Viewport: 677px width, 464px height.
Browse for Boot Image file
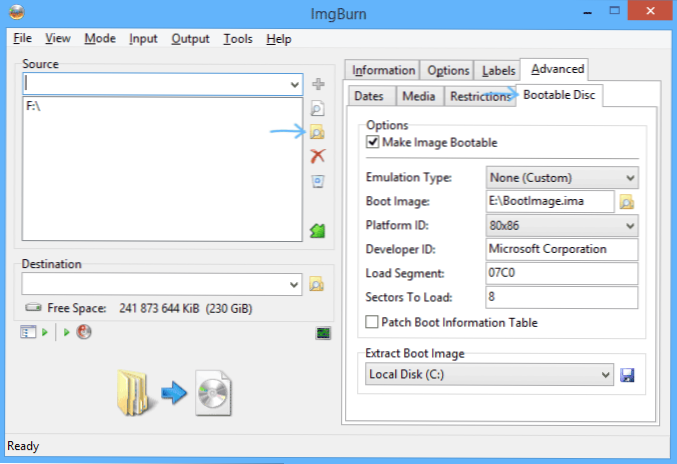626,202
